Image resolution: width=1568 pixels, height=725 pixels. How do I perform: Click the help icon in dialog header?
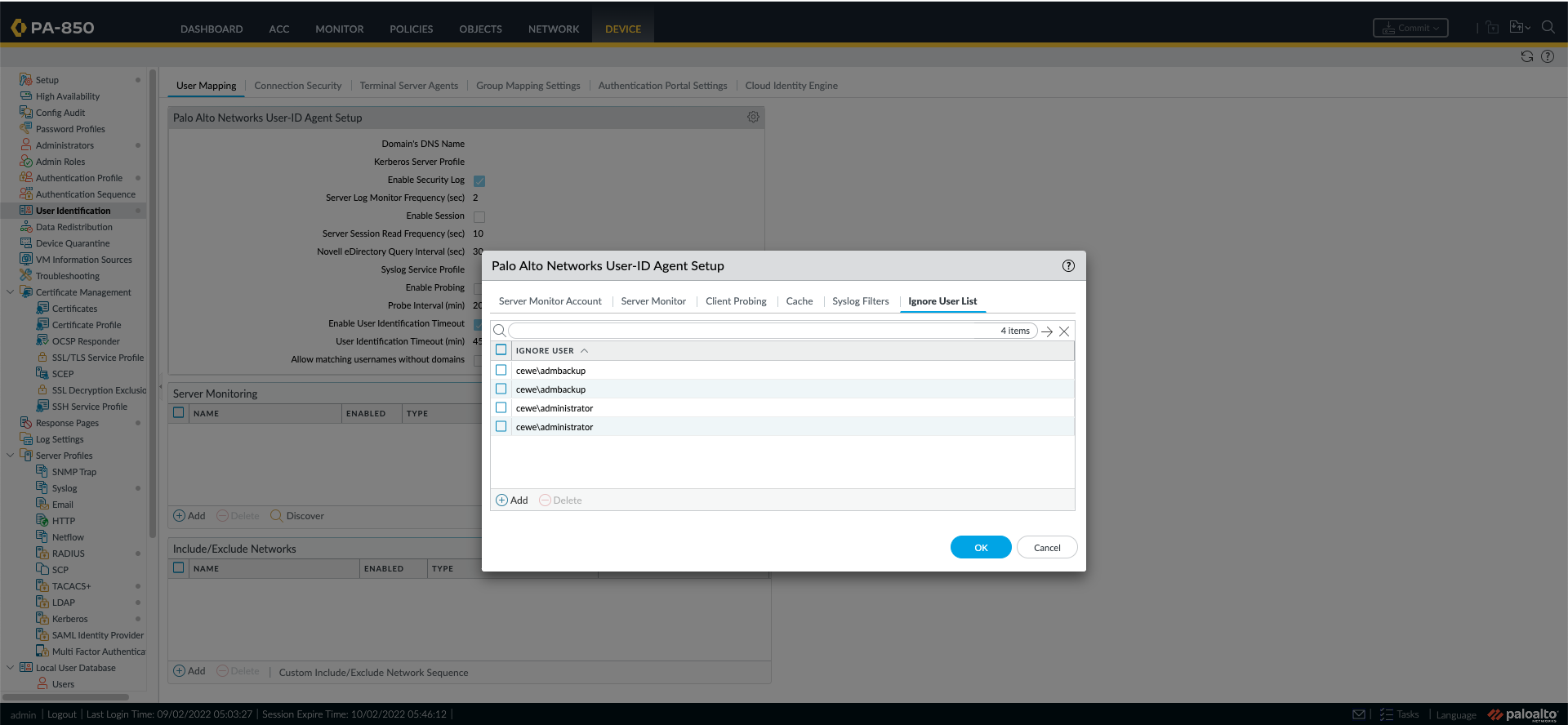tap(1068, 266)
